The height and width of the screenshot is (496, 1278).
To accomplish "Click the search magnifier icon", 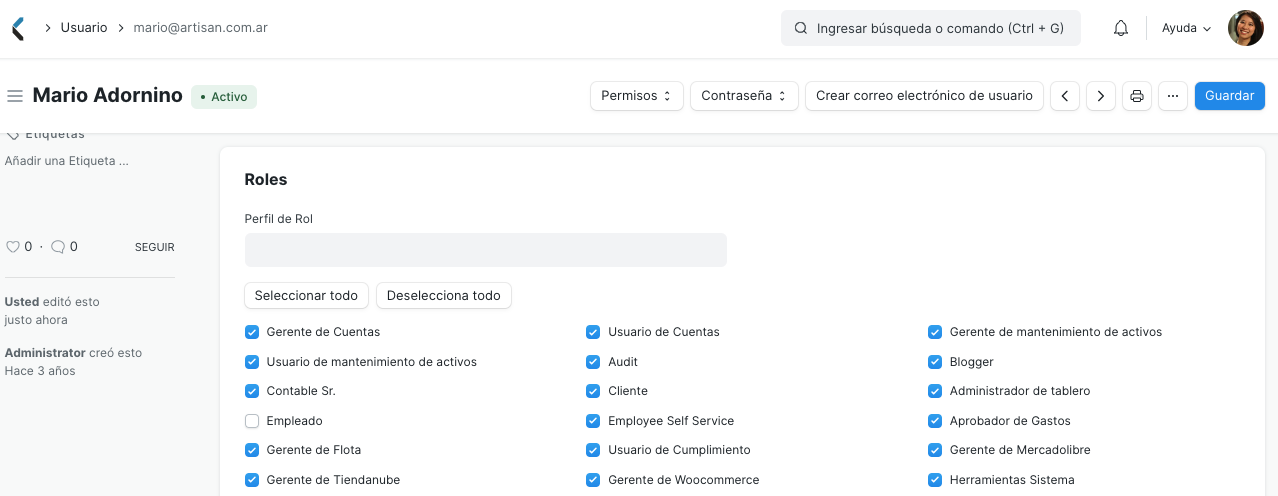I will coord(801,29).
